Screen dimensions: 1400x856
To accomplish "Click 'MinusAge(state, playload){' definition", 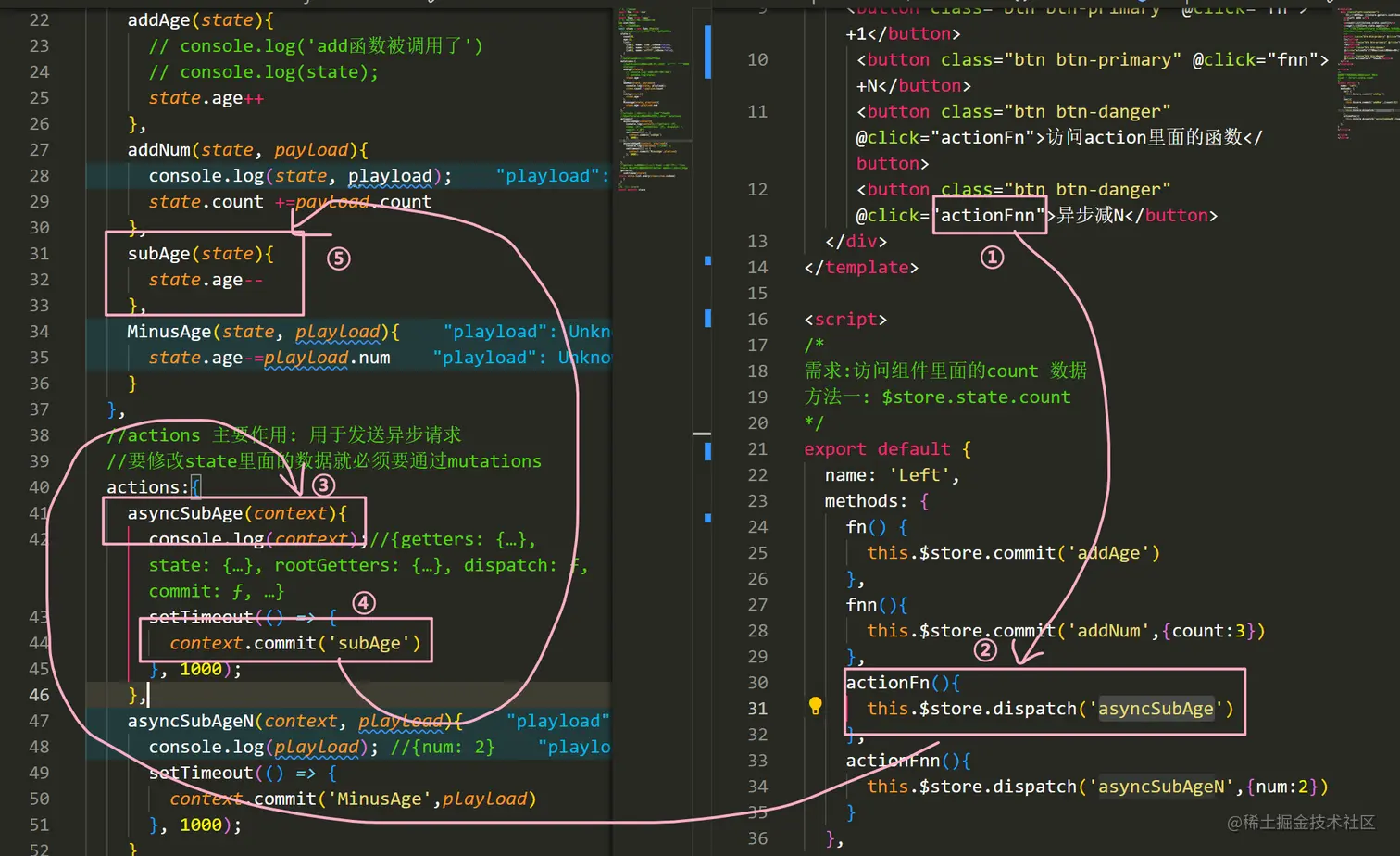I will pos(264,332).
